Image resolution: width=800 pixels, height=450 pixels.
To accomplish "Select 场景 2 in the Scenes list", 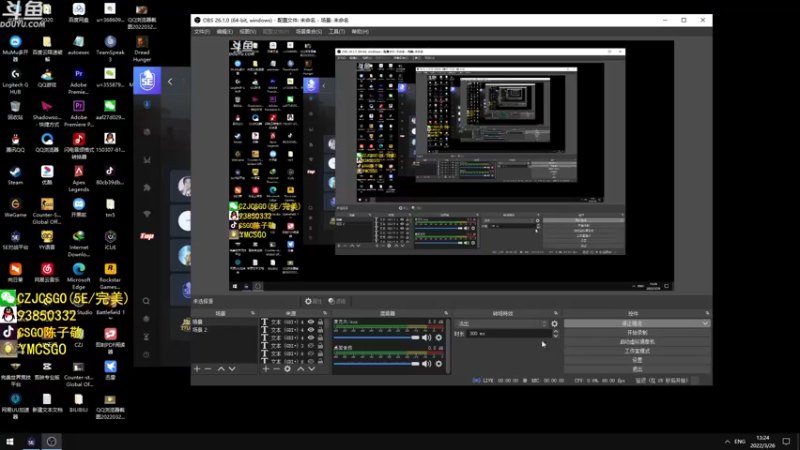I will pos(199,330).
